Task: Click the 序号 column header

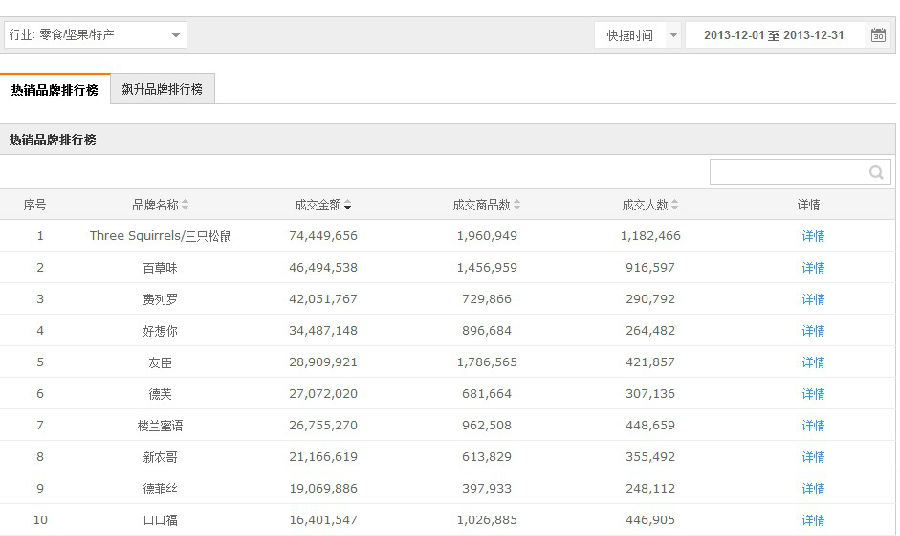Action: 35,204
